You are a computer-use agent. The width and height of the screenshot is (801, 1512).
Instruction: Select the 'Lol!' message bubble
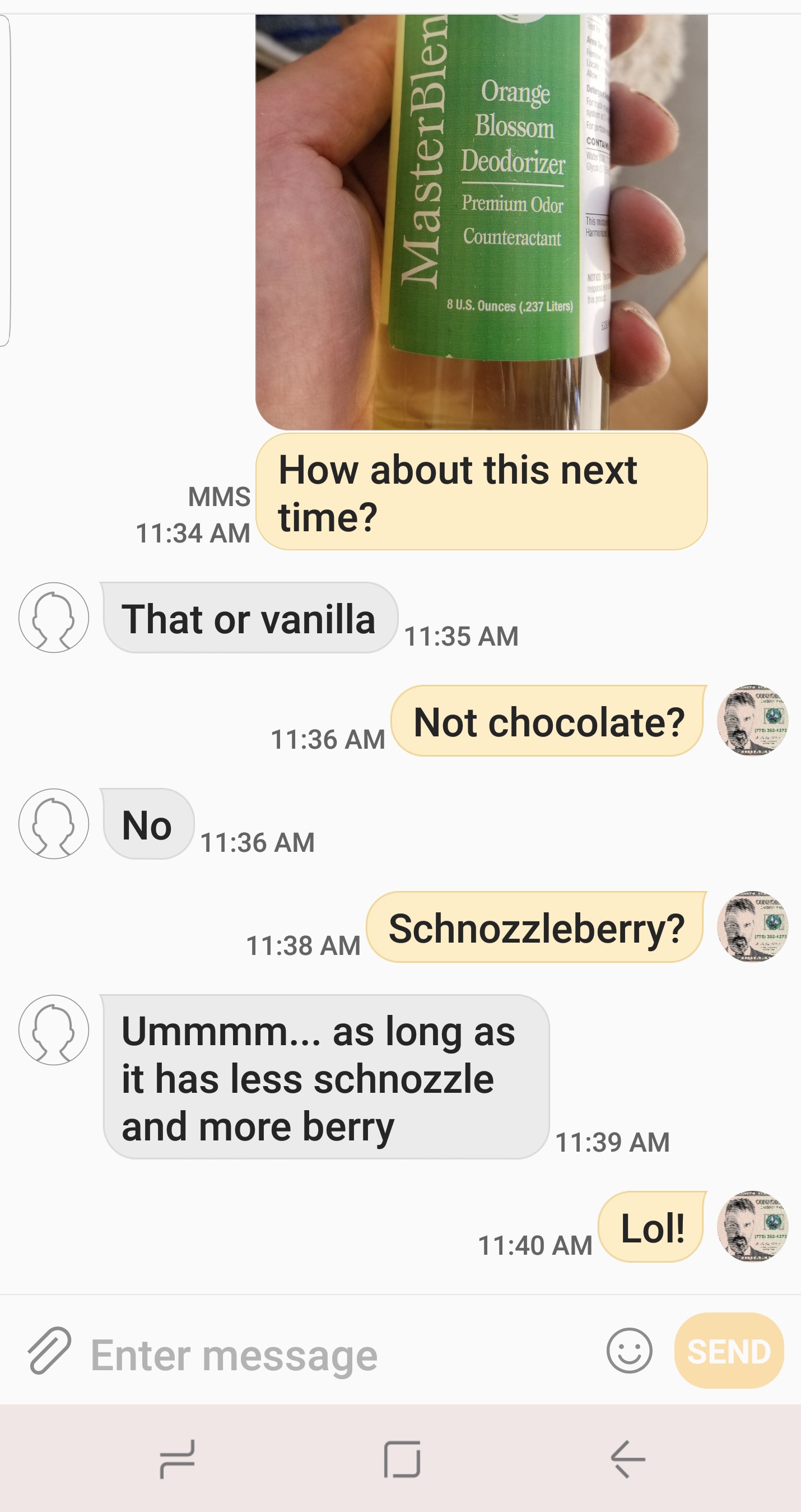pyautogui.click(x=652, y=1227)
